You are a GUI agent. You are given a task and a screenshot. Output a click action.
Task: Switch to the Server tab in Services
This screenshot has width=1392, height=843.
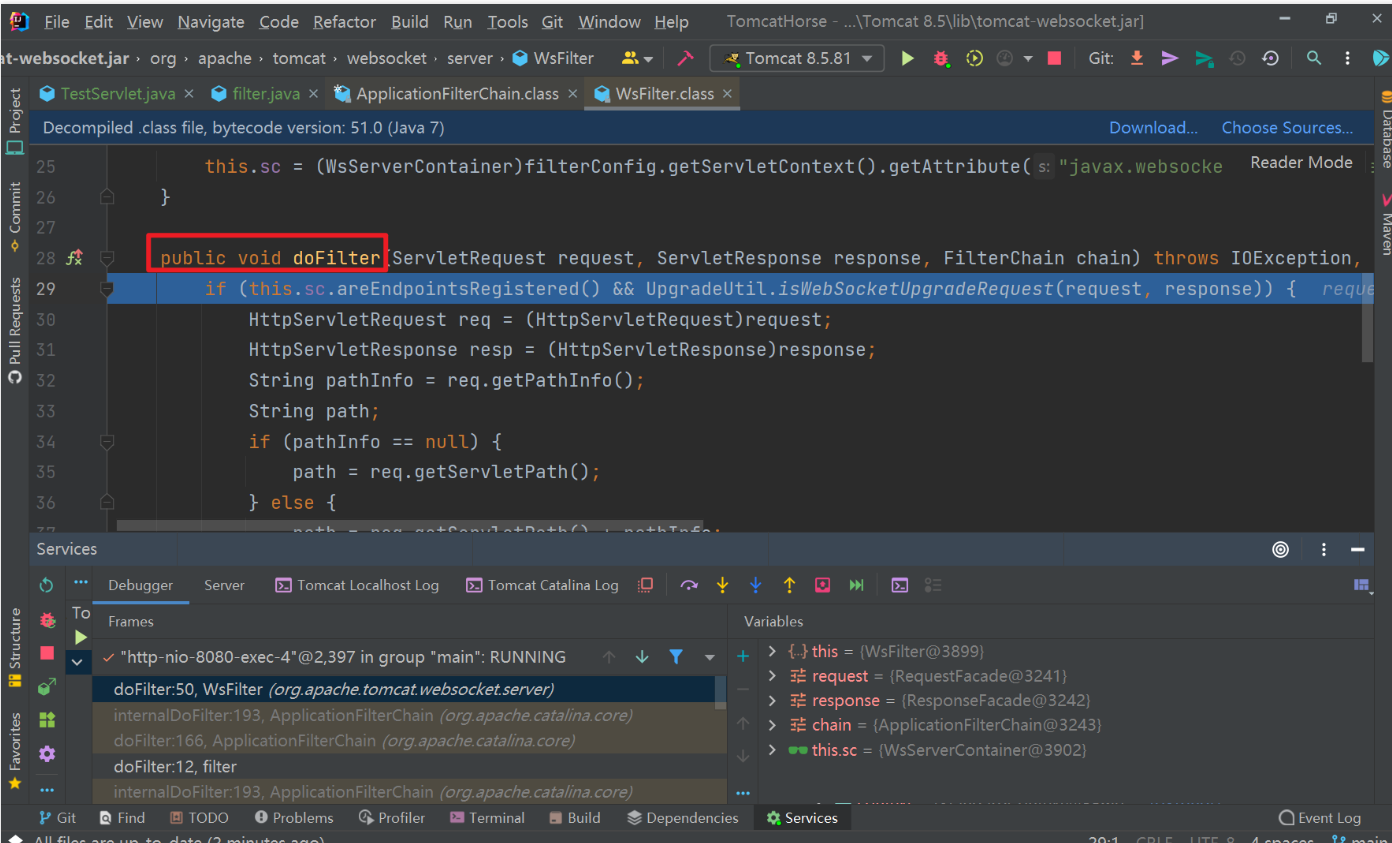pos(224,585)
